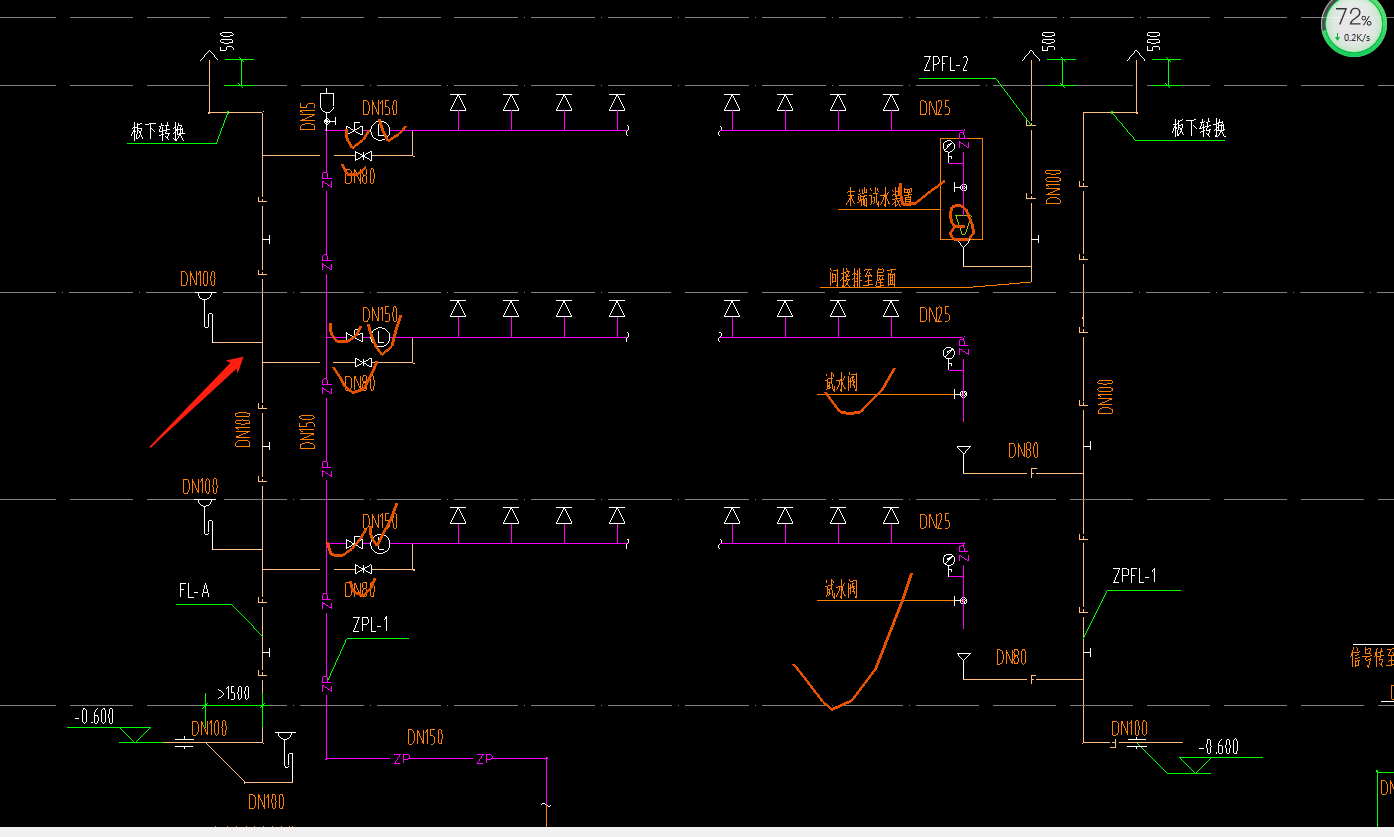Click the 间接排至屋面 annotation text
The height and width of the screenshot is (837, 1394).
[x=863, y=278]
